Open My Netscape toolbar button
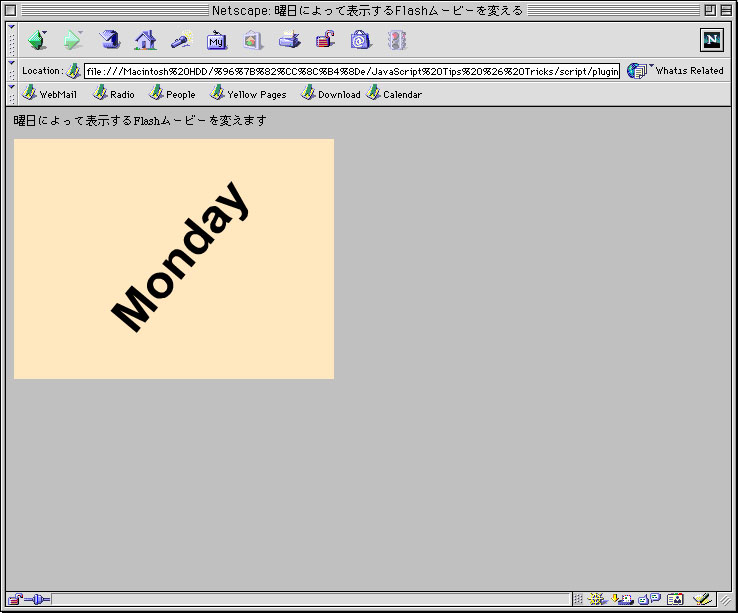 click(x=217, y=40)
